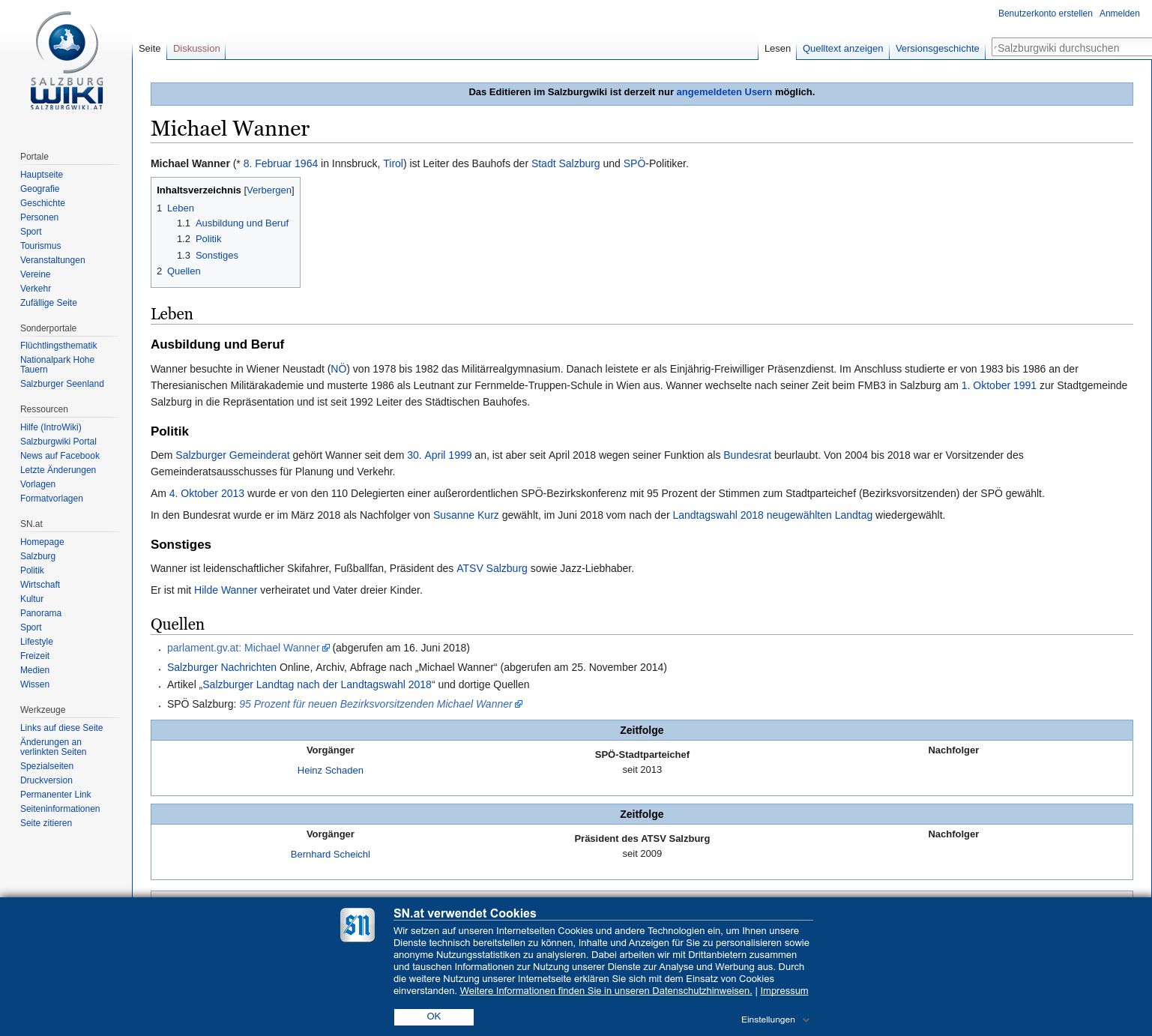Jump to Quellen in contents
This screenshot has height=1036, width=1152.
click(x=184, y=271)
